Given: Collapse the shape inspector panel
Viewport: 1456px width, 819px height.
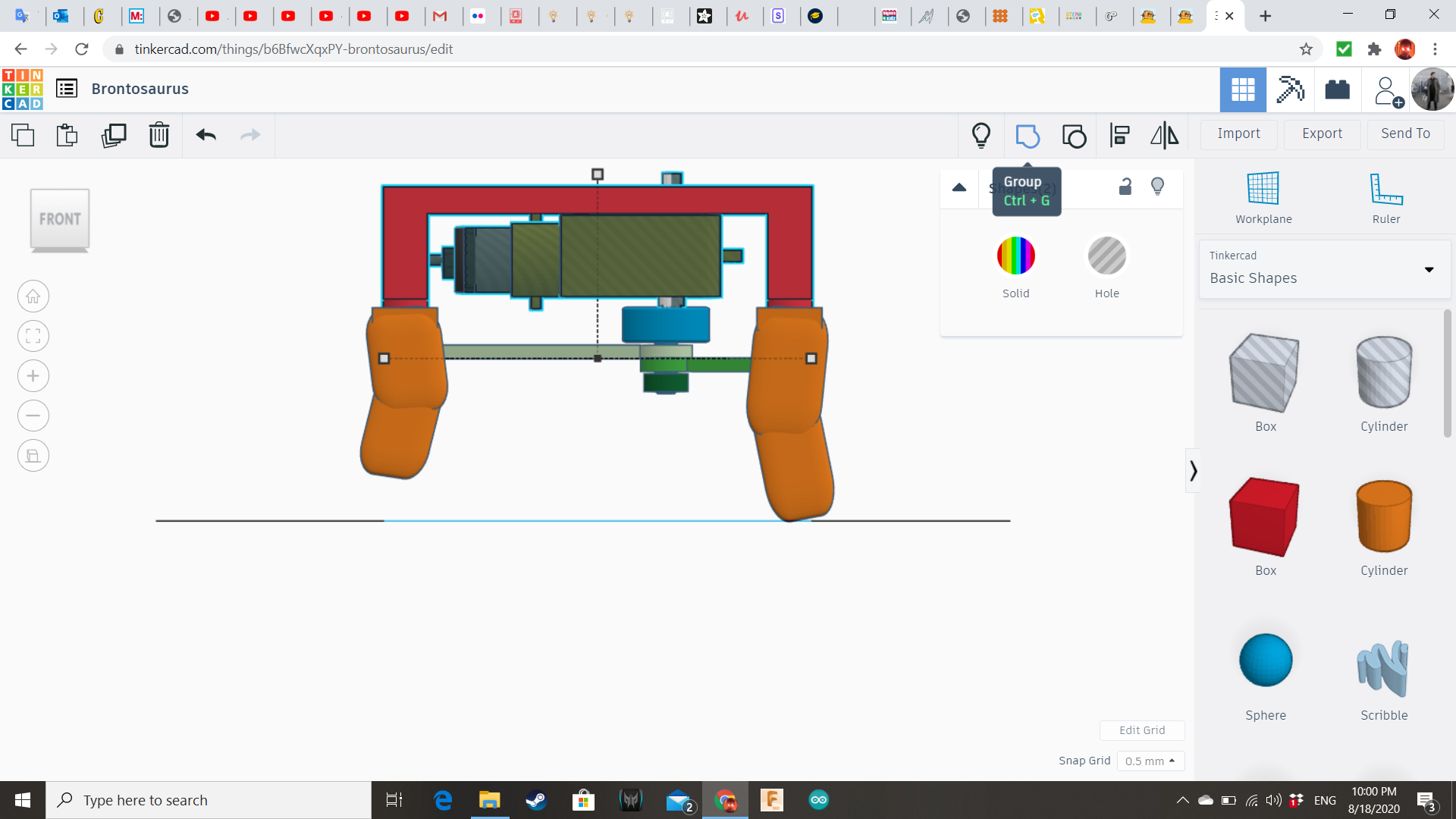Looking at the screenshot, I should pyautogui.click(x=959, y=187).
